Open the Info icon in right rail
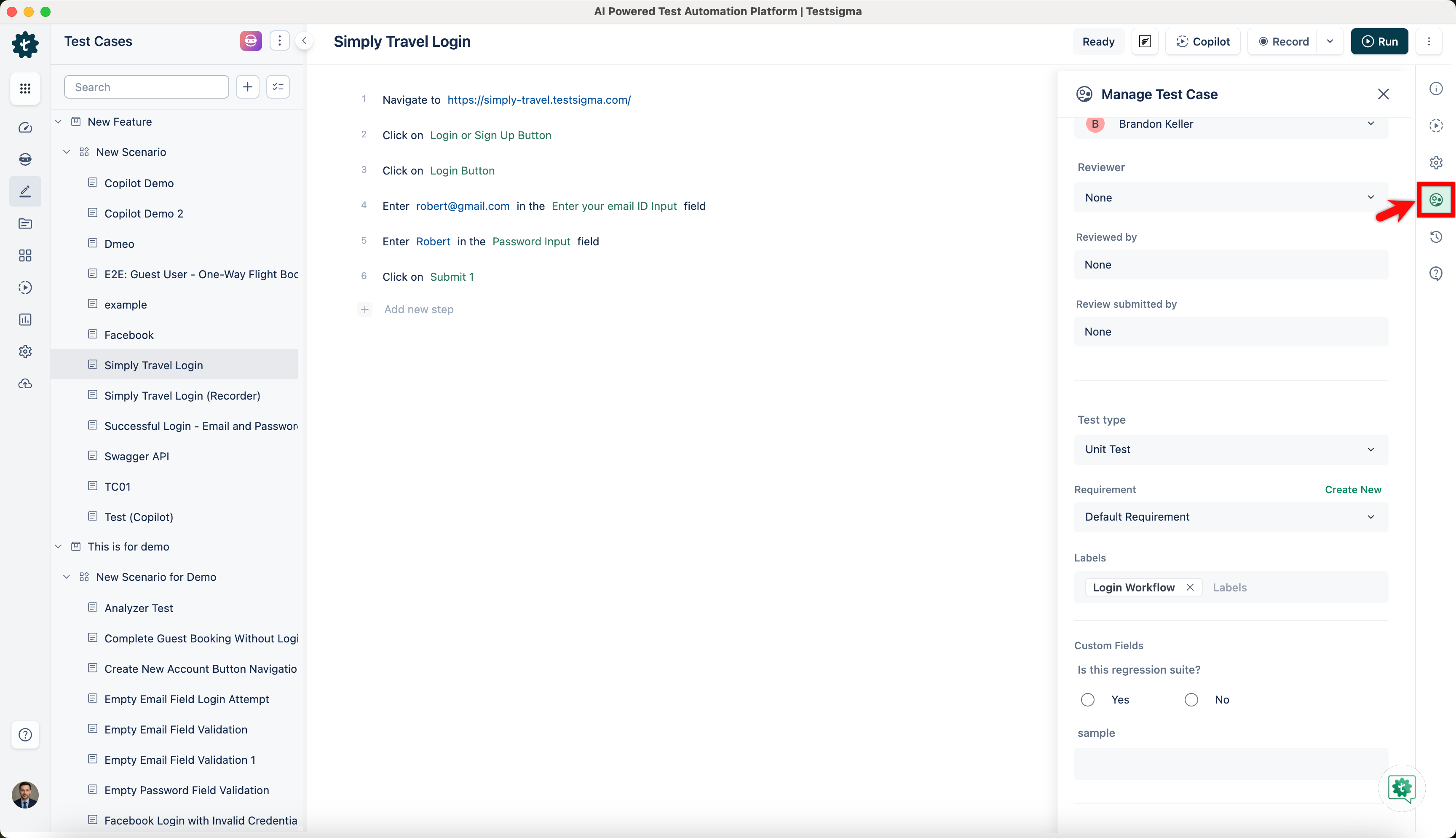Image resolution: width=1456 pixels, height=838 pixels. click(1436, 88)
